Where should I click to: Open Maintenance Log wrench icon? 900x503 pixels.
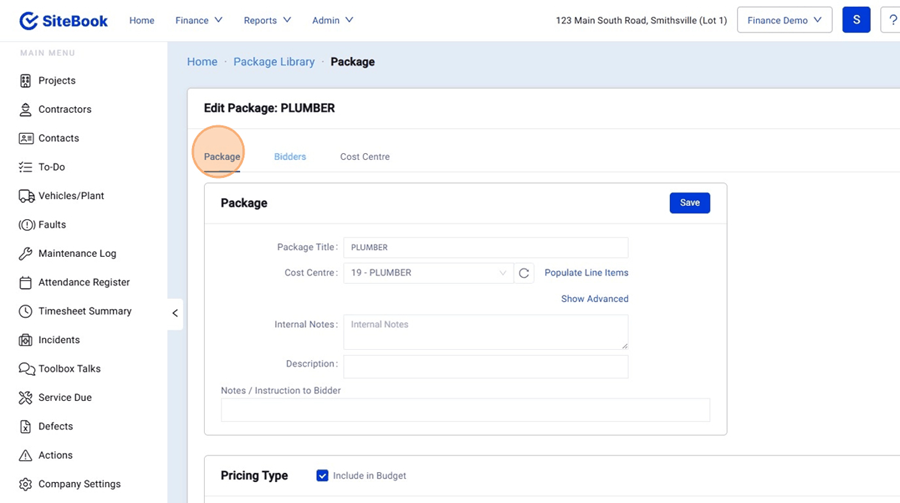[26, 254]
